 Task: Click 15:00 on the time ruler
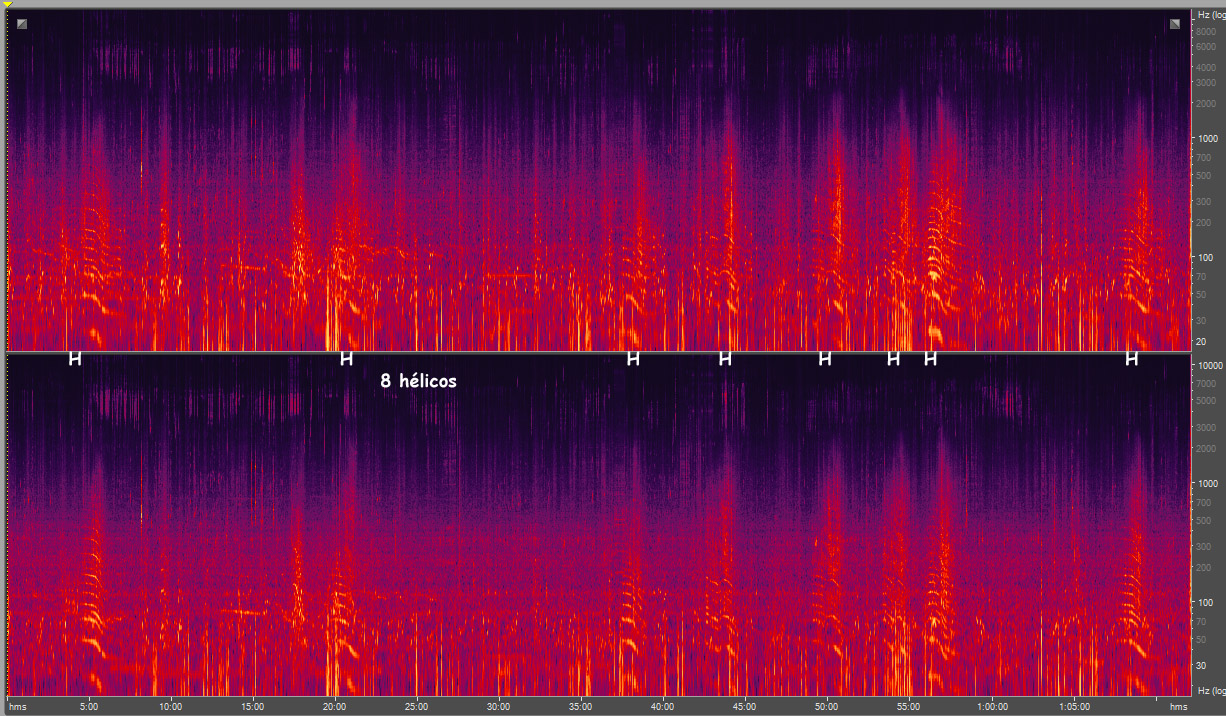[252, 706]
